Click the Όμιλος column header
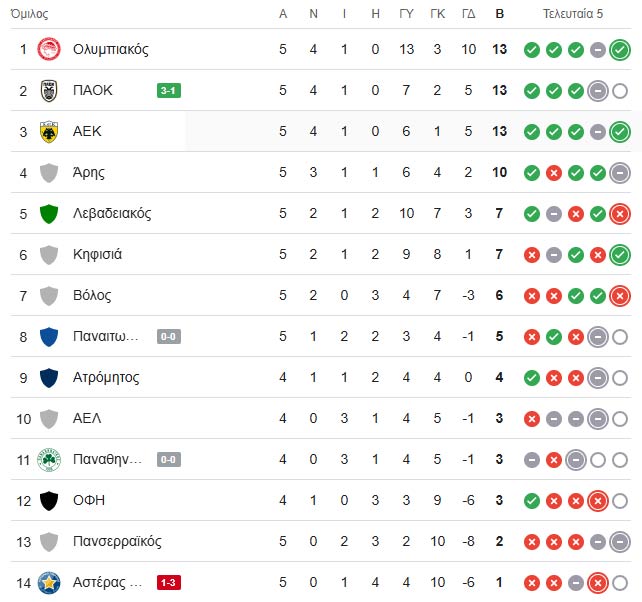This screenshot has width=642, height=602. click(x=27, y=14)
